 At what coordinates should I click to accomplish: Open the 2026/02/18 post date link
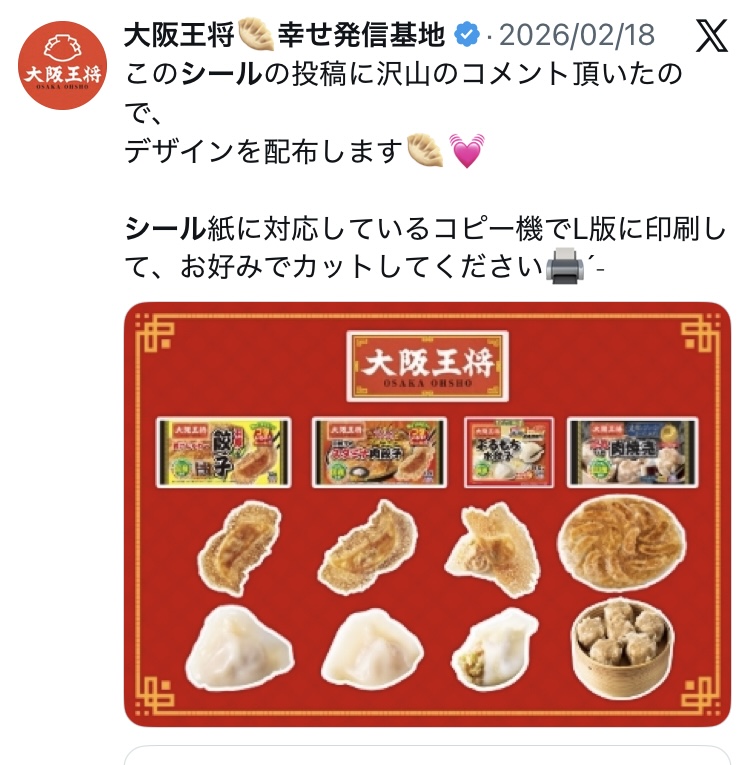tap(577, 35)
